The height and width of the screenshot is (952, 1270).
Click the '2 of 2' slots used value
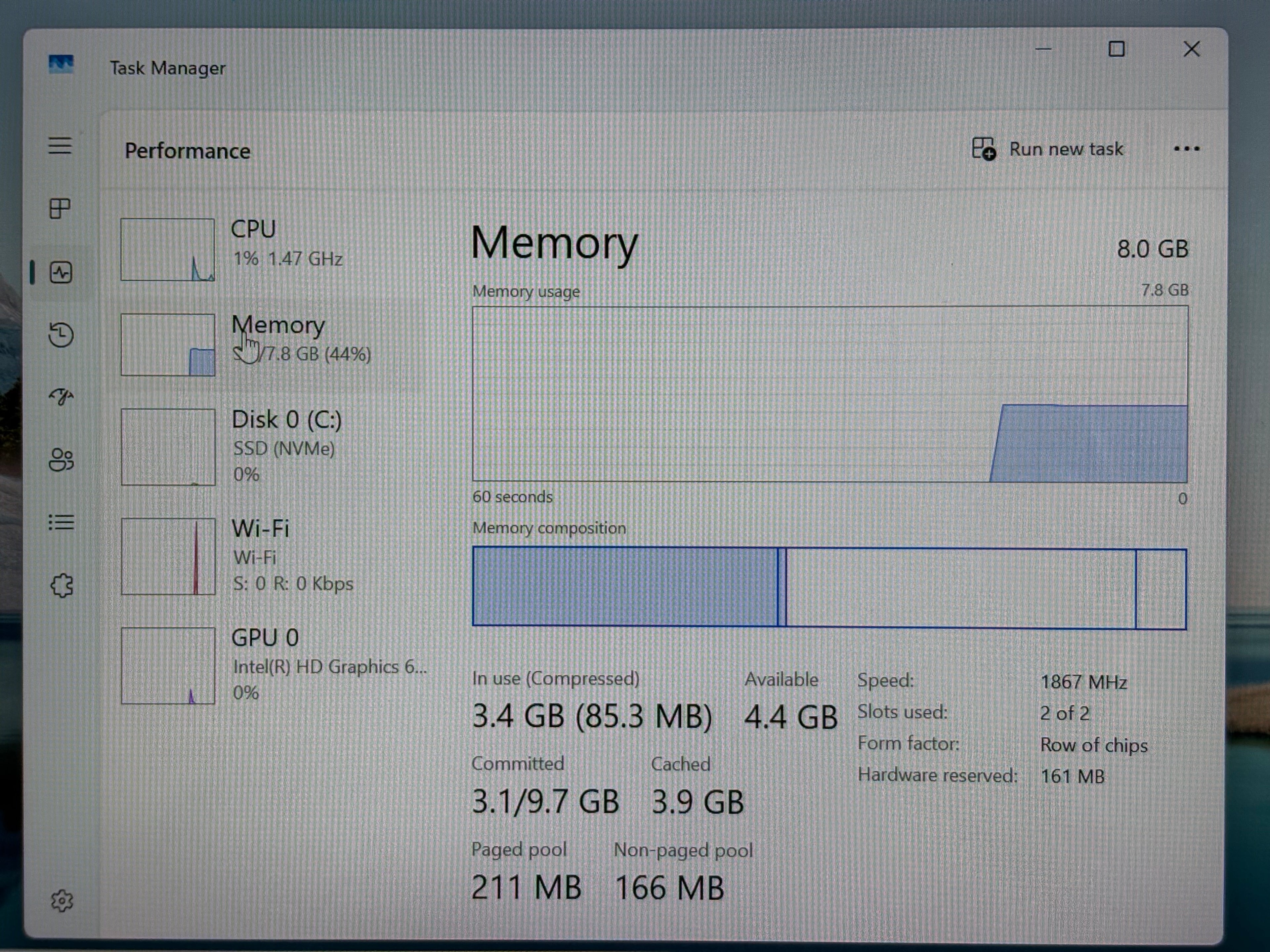1065,713
